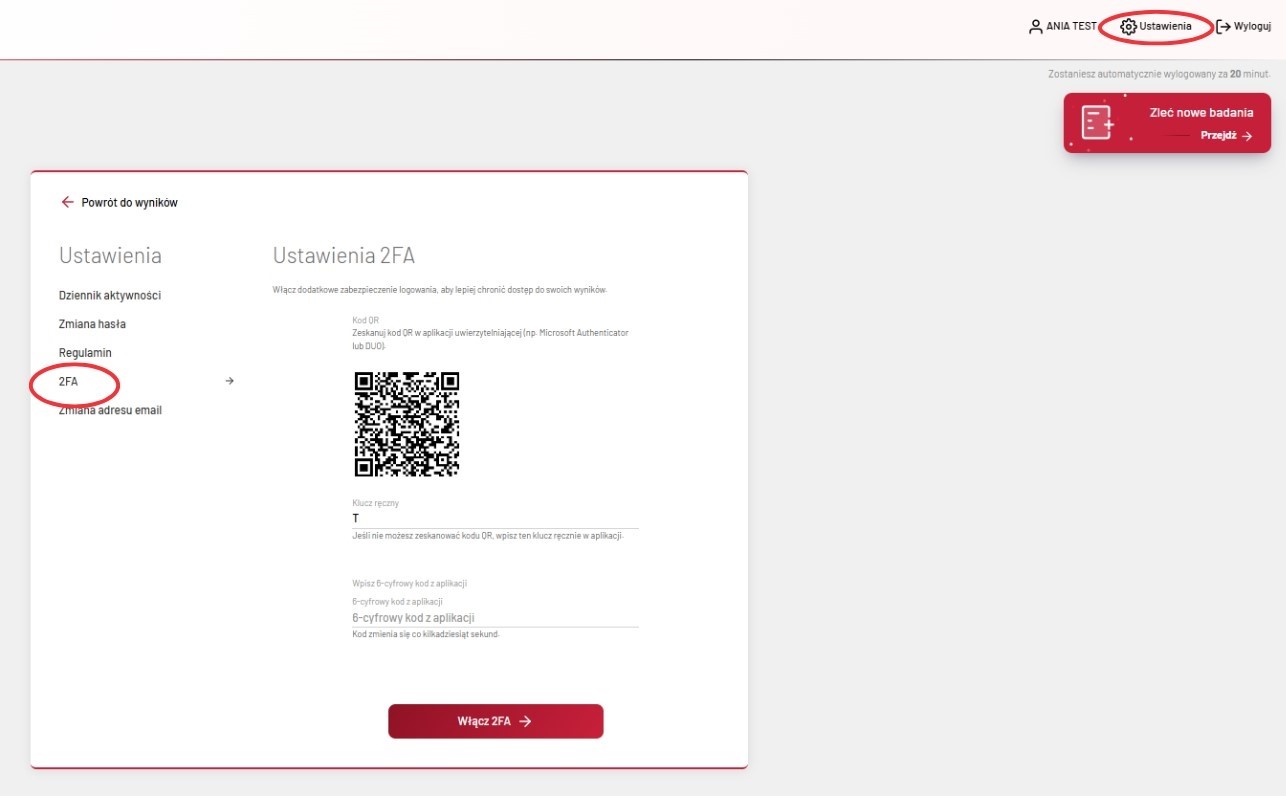Click the Ustawienia sidebar heading
The height and width of the screenshot is (796, 1286).
click(x=110, y=255)
